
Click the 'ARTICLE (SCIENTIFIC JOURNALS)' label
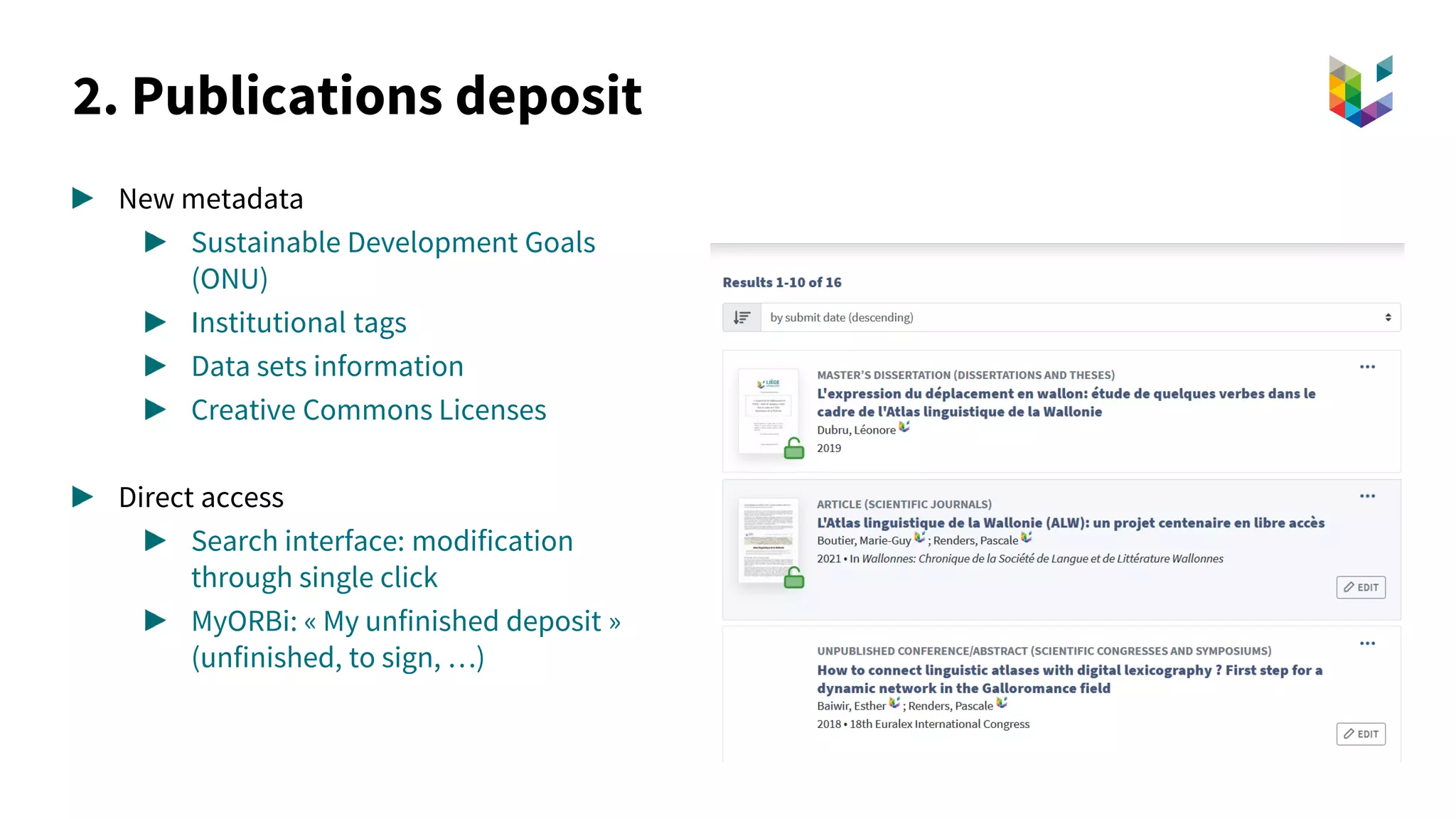[x=904, y=504]
